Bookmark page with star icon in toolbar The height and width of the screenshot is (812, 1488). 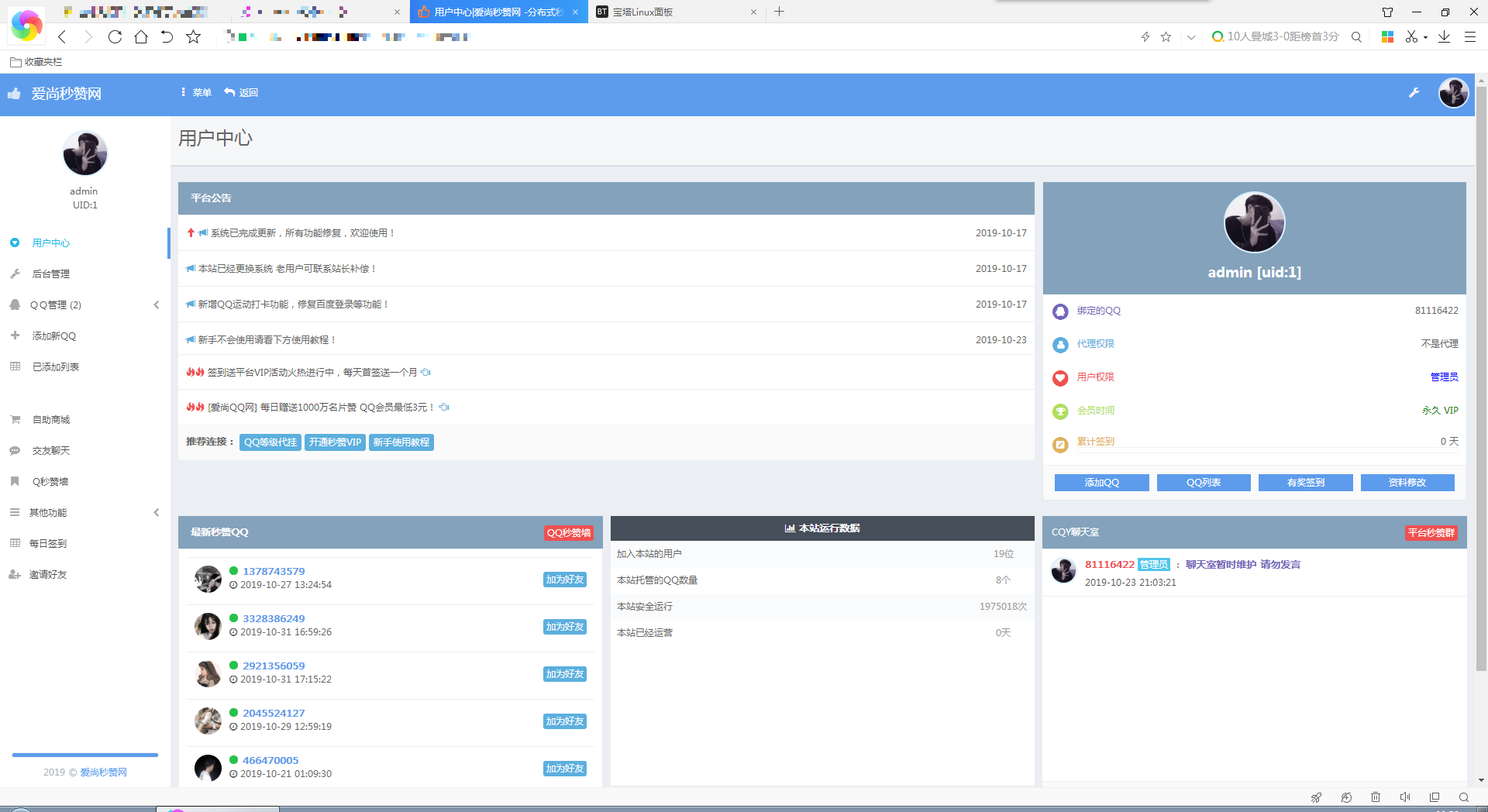click(194, 36)
